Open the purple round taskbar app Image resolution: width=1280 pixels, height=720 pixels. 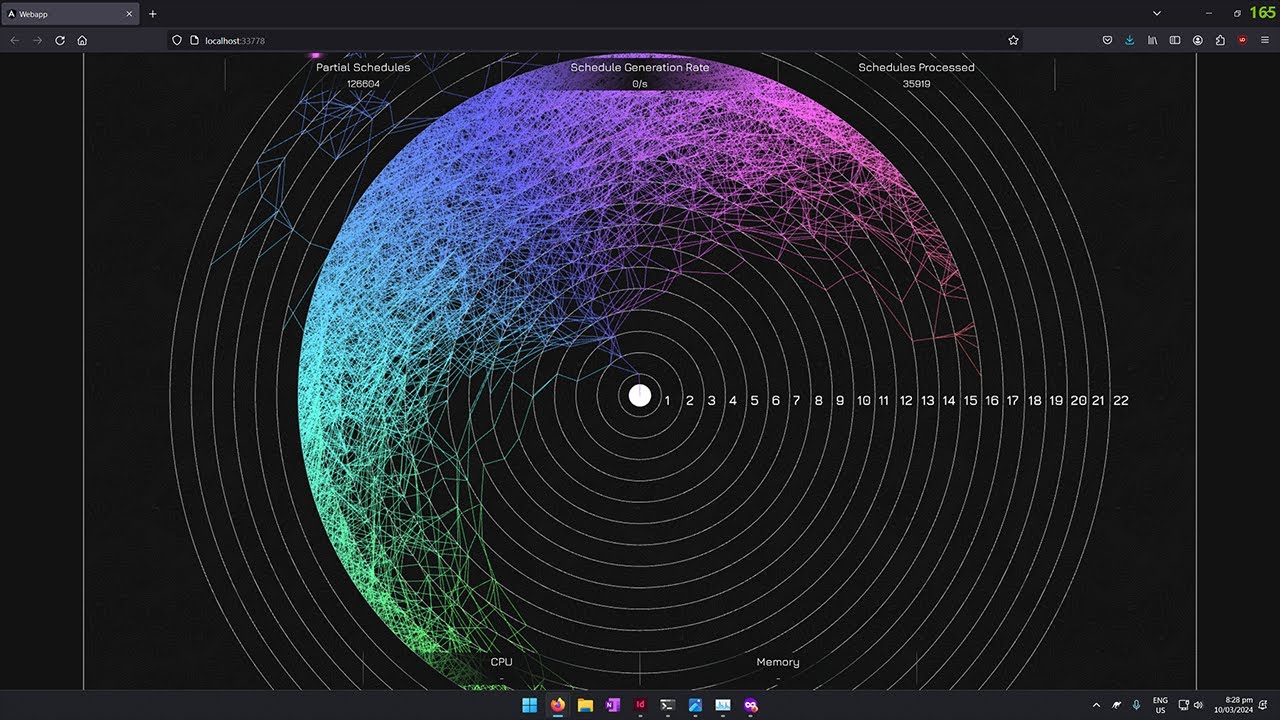click(750, 705)
